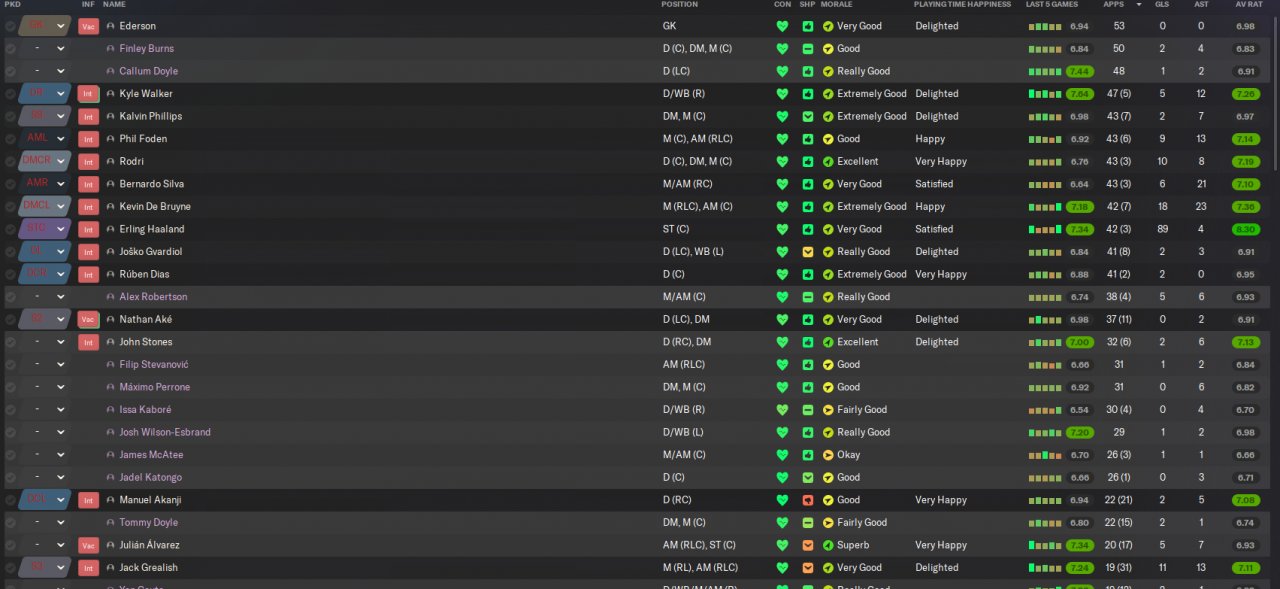Sort by the MORALE column header
The height and width of the screenshot is (589, 1280).
[837, 5]
